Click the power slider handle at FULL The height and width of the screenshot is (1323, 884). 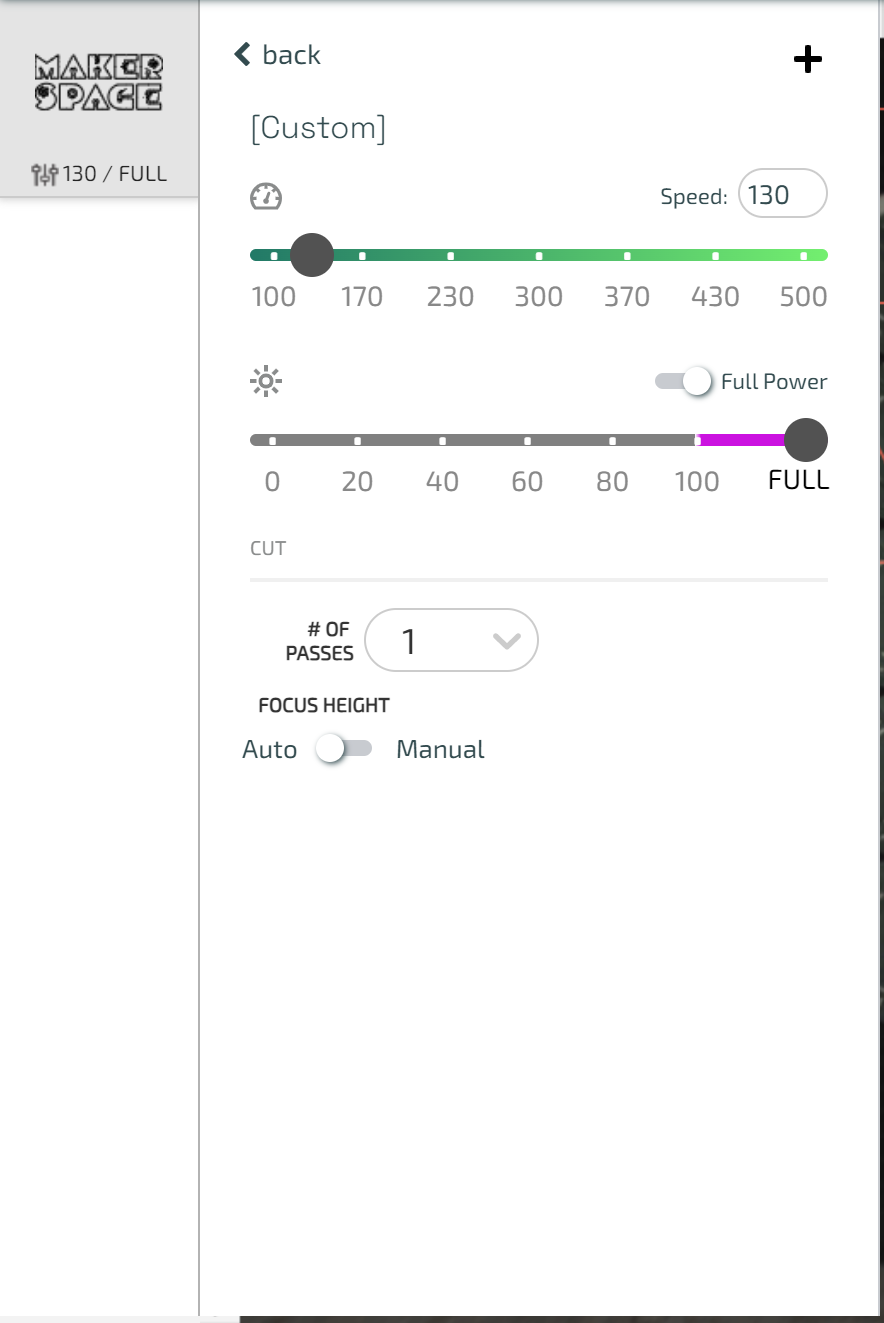point(806,440)
